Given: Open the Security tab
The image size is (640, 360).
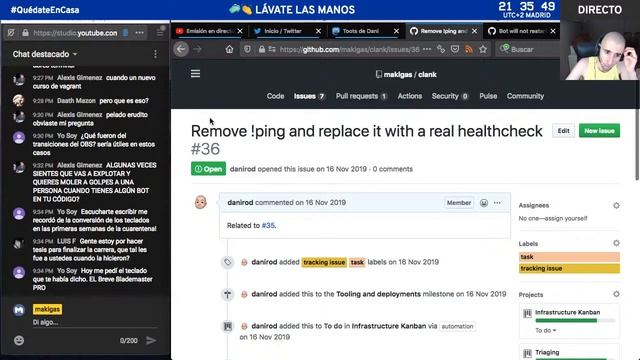Looking at the screenshot, I should point(450,96).
